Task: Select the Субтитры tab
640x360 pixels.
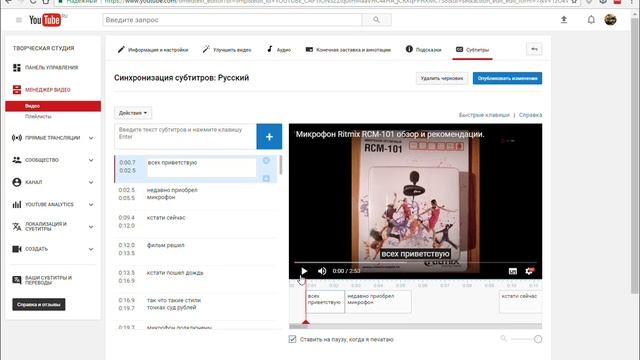Action: (x=472, y=50)
